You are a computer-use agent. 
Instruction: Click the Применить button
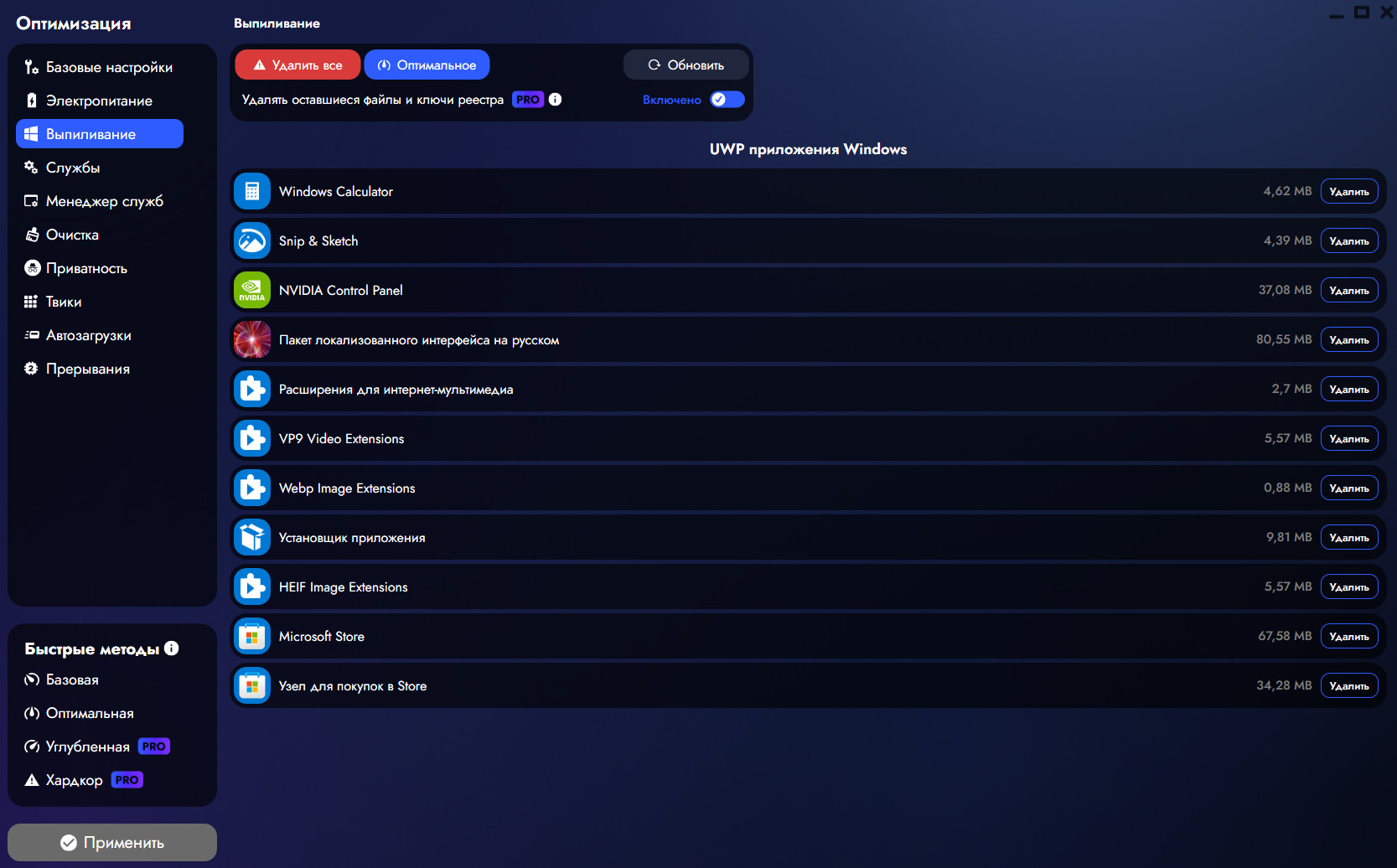(x=112, y=842)
